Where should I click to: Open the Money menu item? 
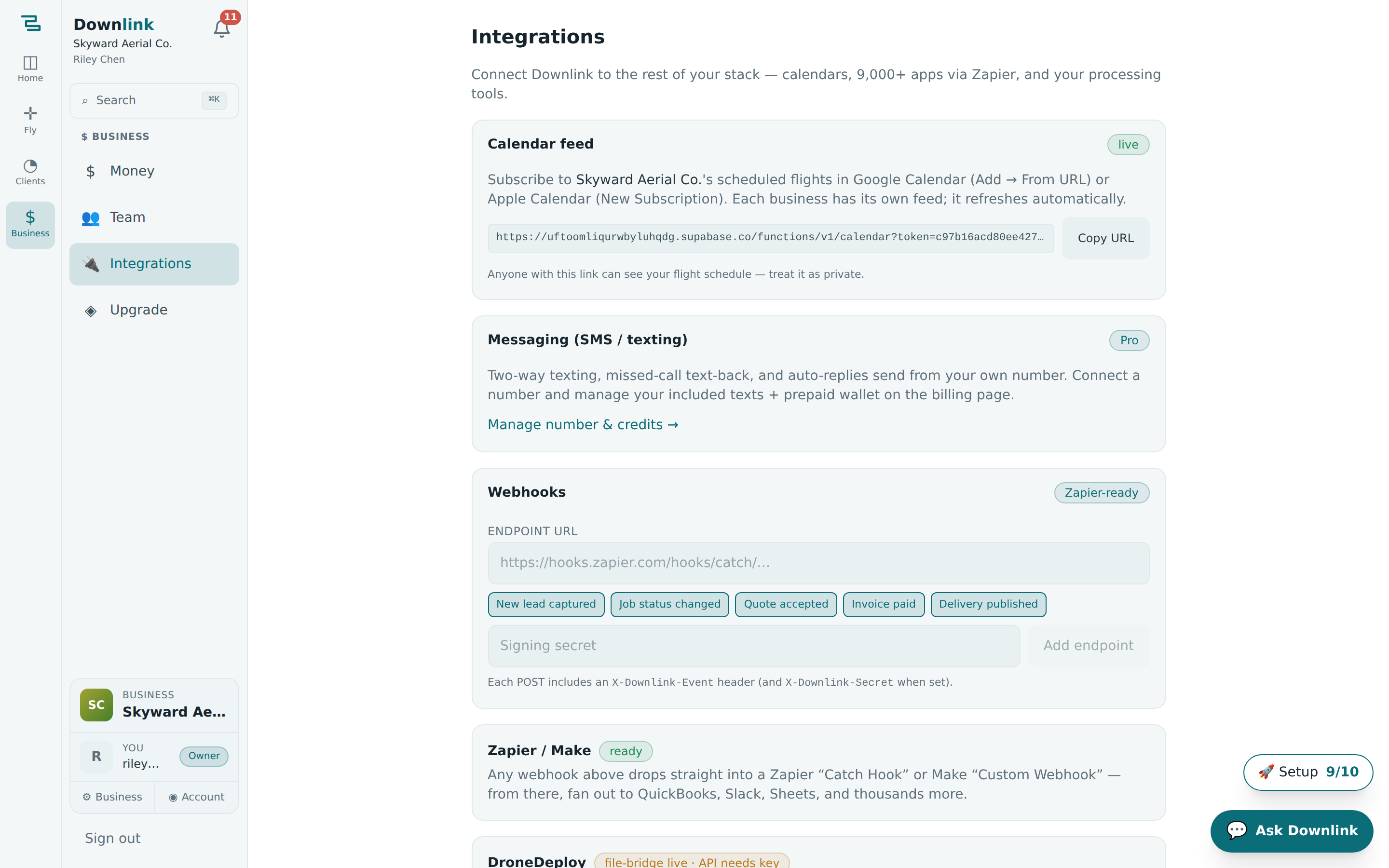tap(154, 171)
